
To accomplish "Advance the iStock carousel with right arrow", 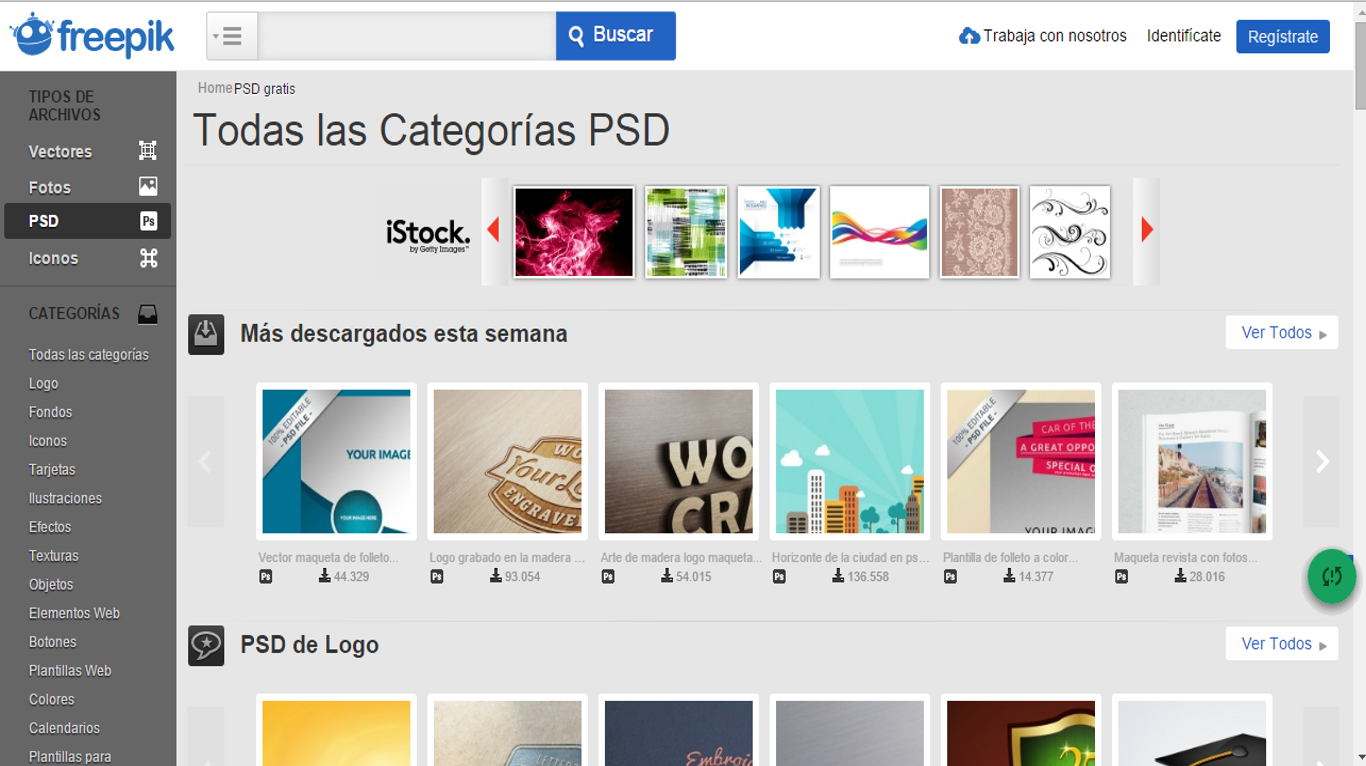I will point(1146,230).
